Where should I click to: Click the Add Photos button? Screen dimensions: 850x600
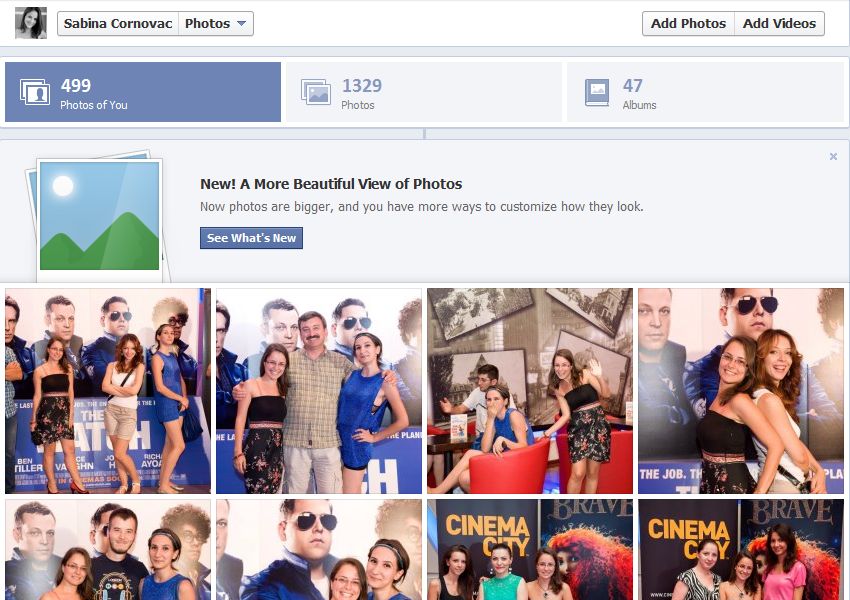coord(688,24)
